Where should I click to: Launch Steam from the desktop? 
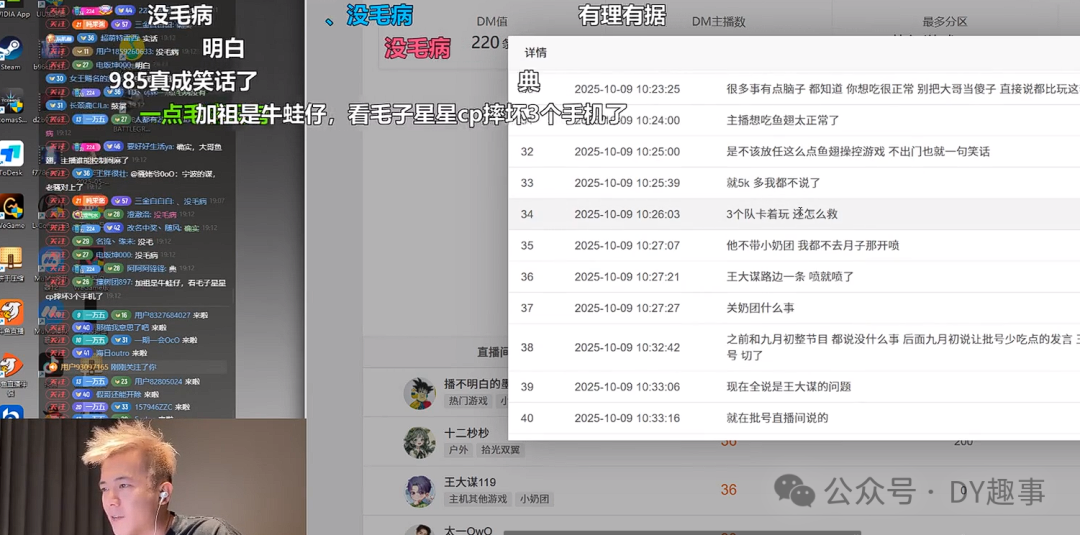pos(12,53)
